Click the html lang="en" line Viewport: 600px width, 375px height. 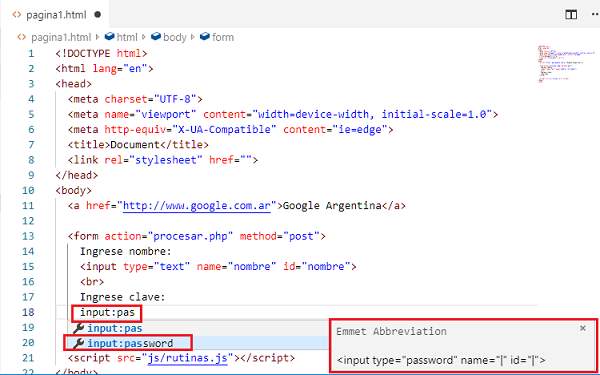click(x=104, y=68)
